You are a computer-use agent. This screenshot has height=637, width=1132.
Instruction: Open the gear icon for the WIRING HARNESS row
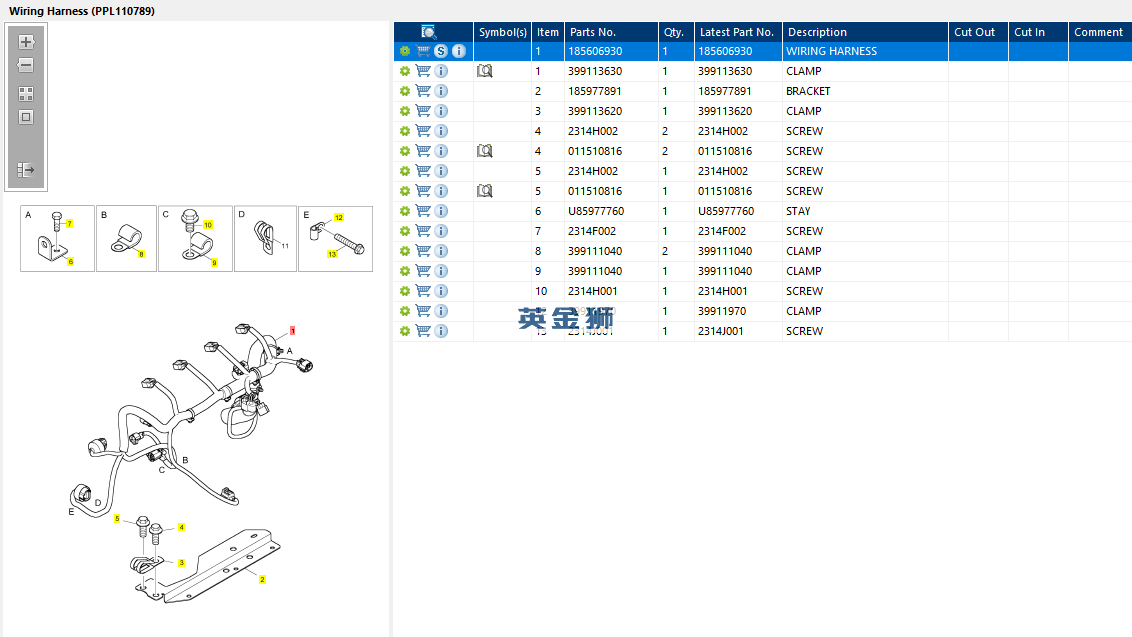point(405,51)
